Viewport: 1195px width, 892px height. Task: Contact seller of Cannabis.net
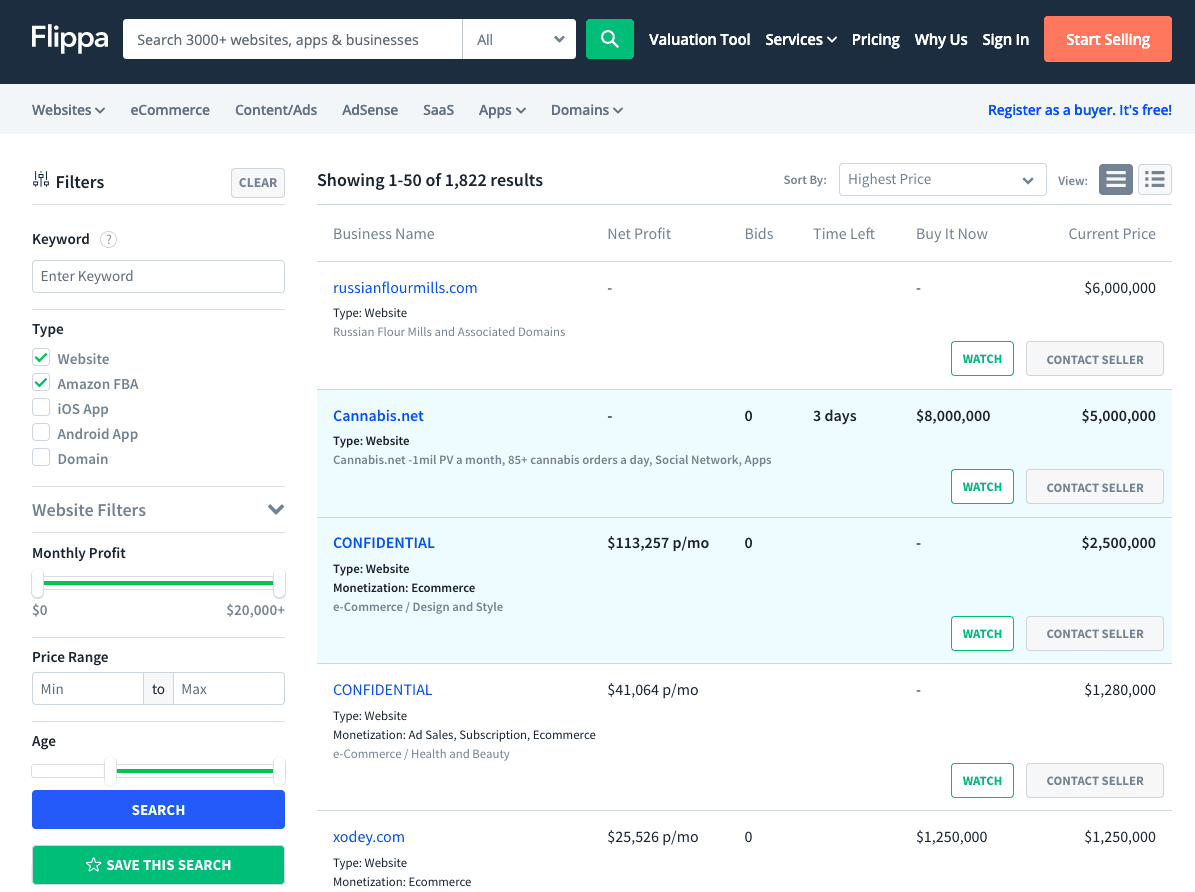coord(1094,486)
